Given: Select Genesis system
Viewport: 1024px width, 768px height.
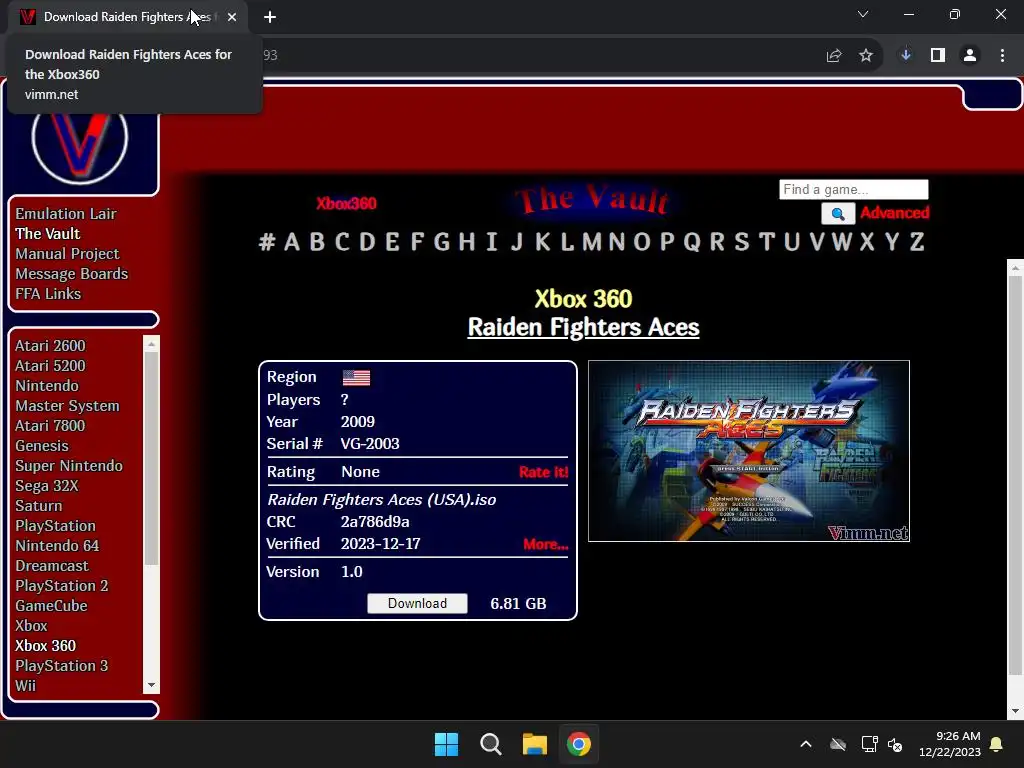Looking at the screenshot, I should 42,446.
